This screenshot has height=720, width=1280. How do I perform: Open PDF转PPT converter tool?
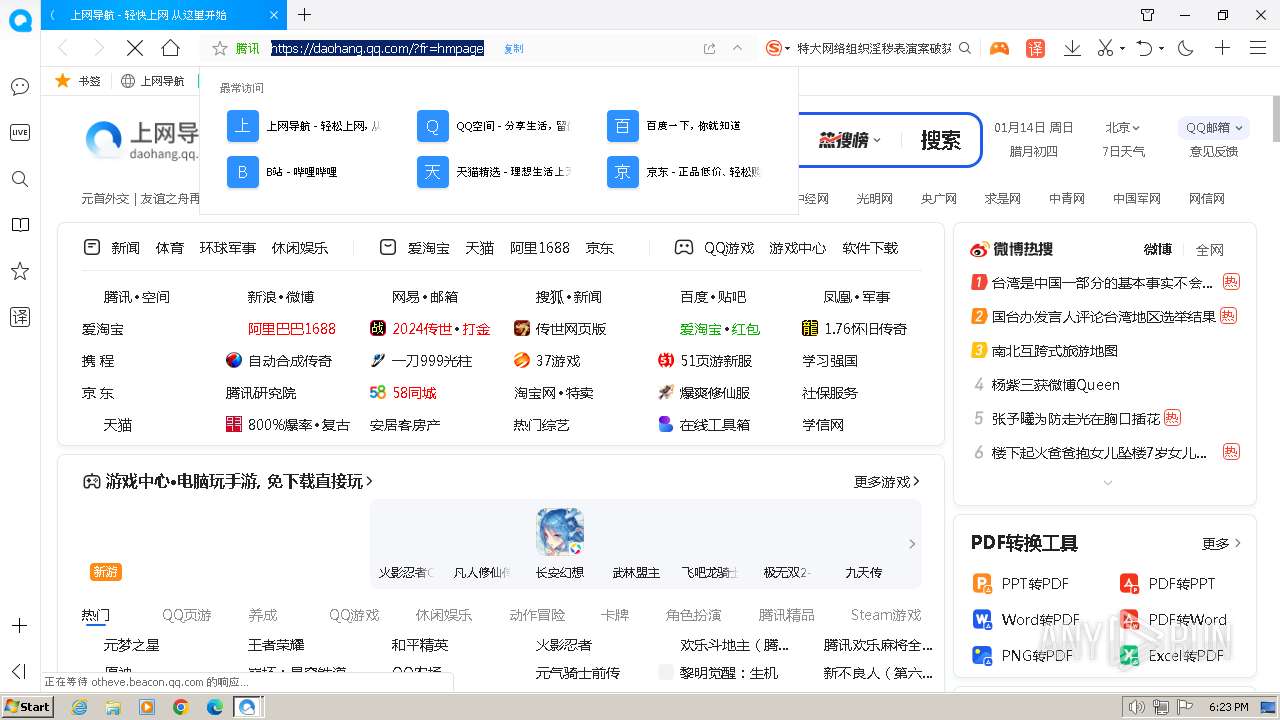(1168, 584)
